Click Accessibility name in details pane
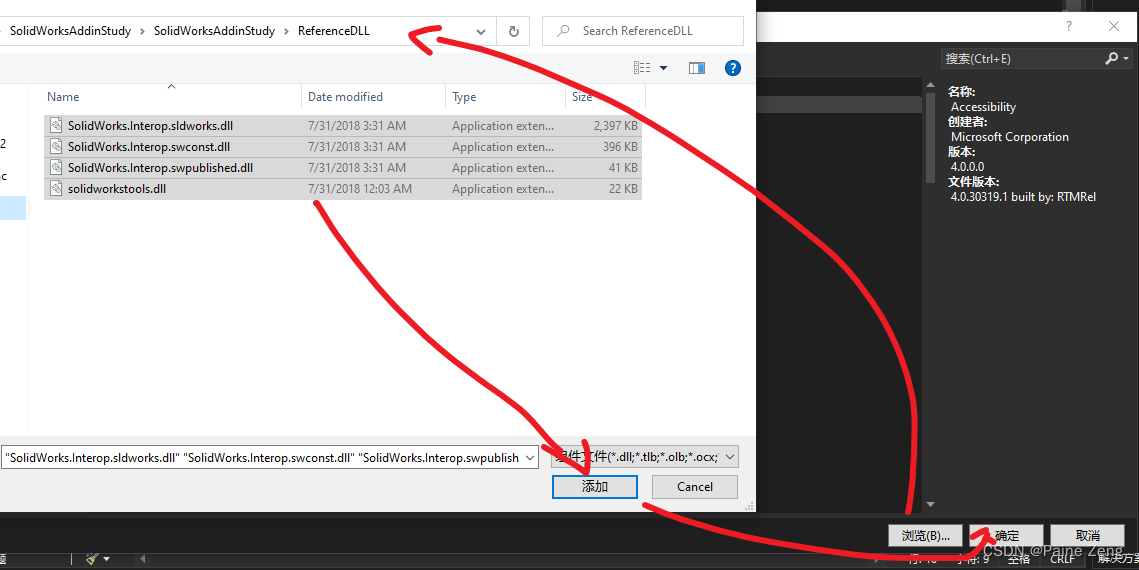1139x570 pixels. (x=984, y=107)
